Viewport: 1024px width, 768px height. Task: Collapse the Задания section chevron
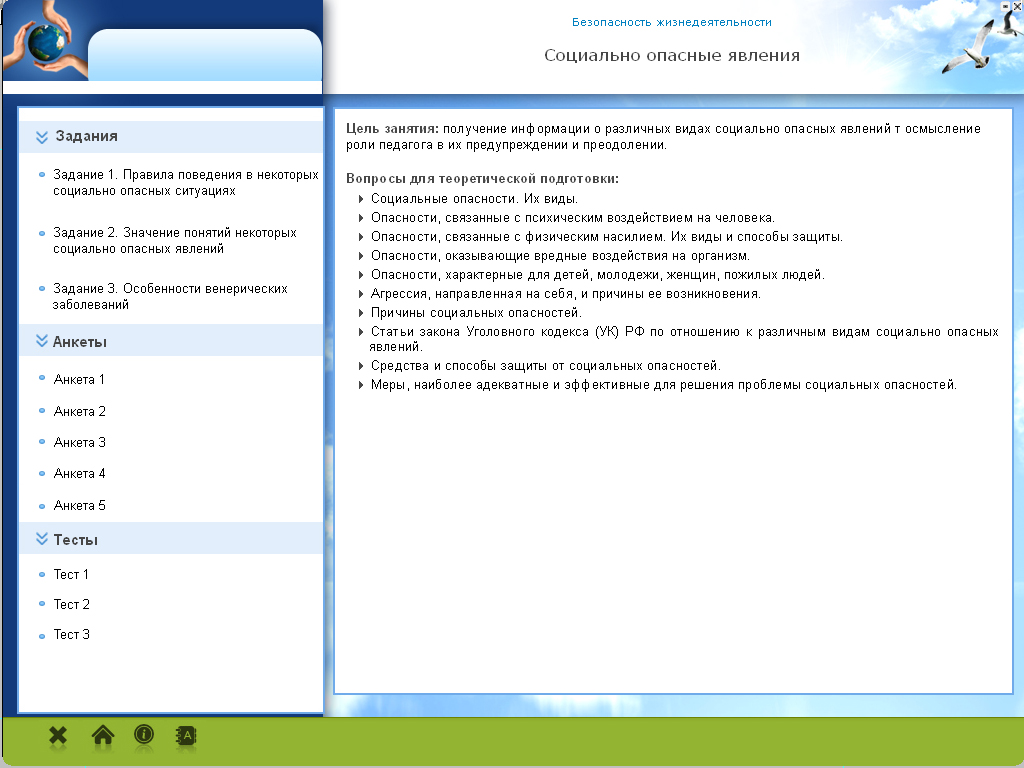click(42, 136)
